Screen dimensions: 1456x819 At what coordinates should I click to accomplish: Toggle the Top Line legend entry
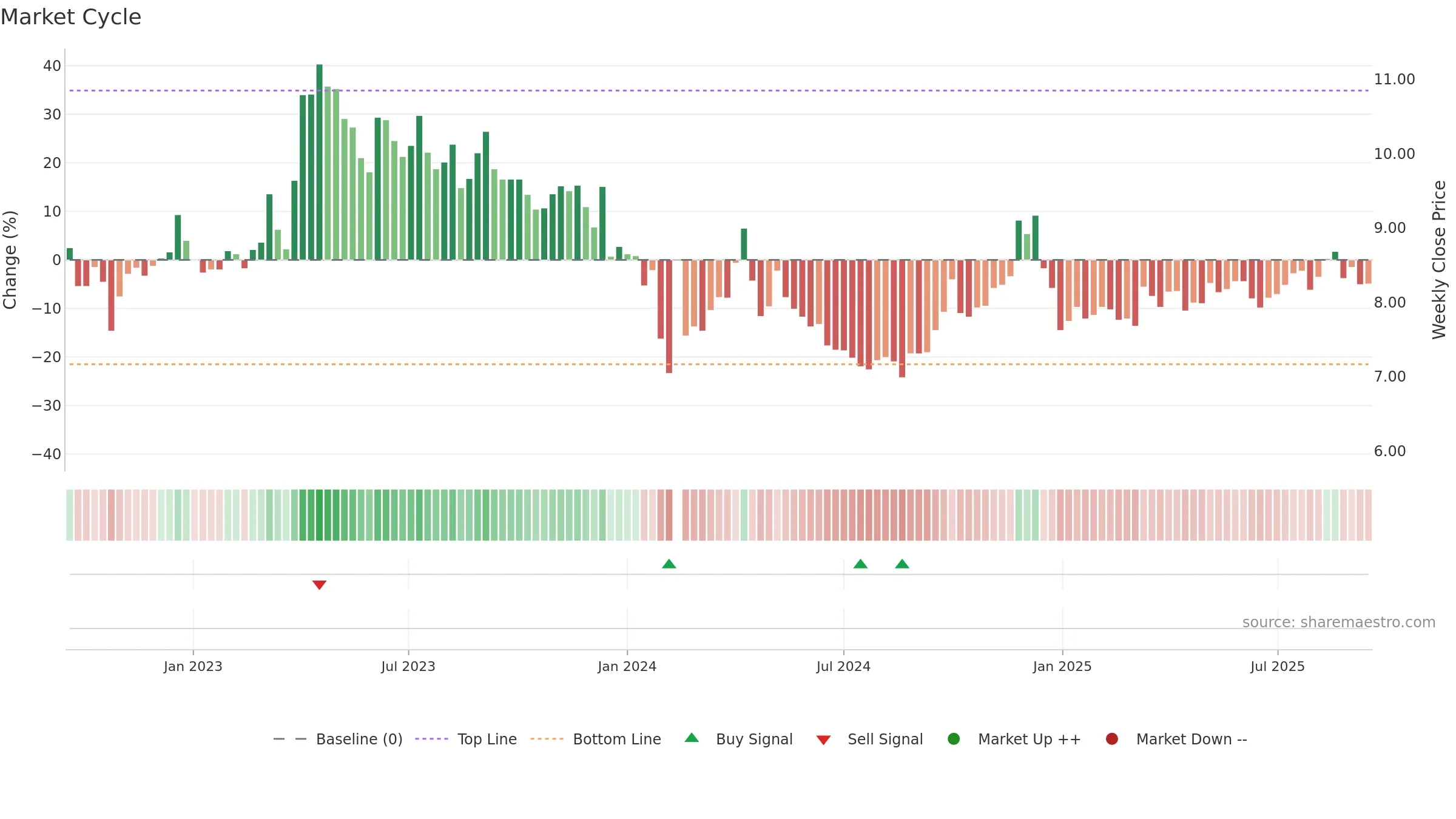[466, 739]
